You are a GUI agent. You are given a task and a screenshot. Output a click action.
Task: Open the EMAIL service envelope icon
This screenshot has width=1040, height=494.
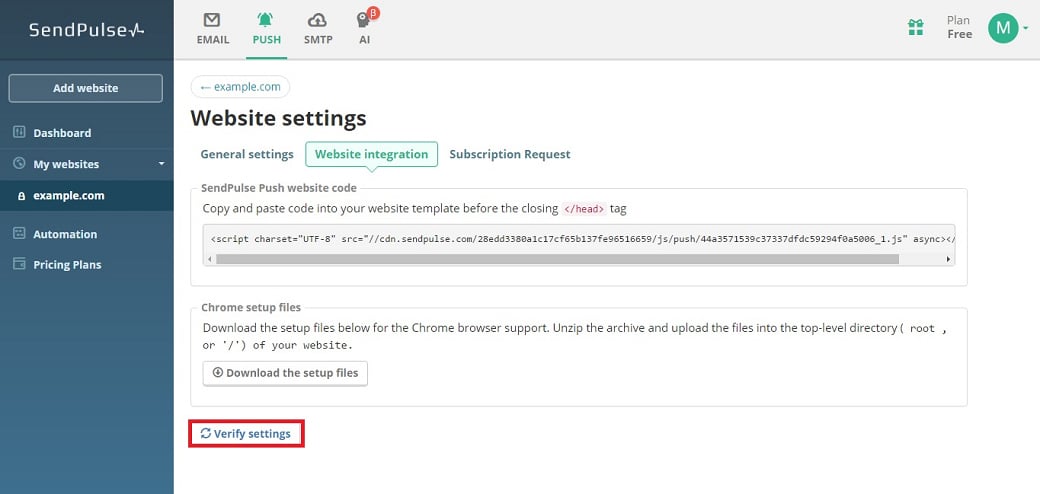coord(211,21)
